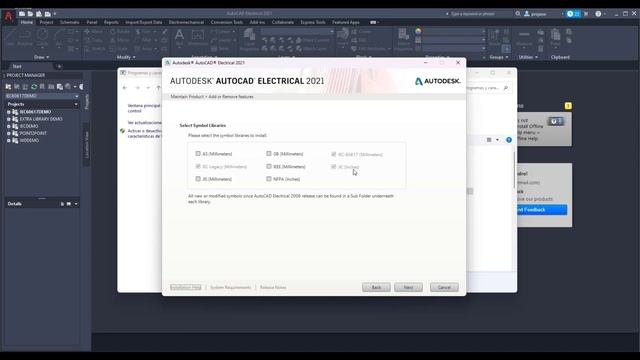Click the Move tool in Modify panel

pyautogui.click(x=93, y=31)
